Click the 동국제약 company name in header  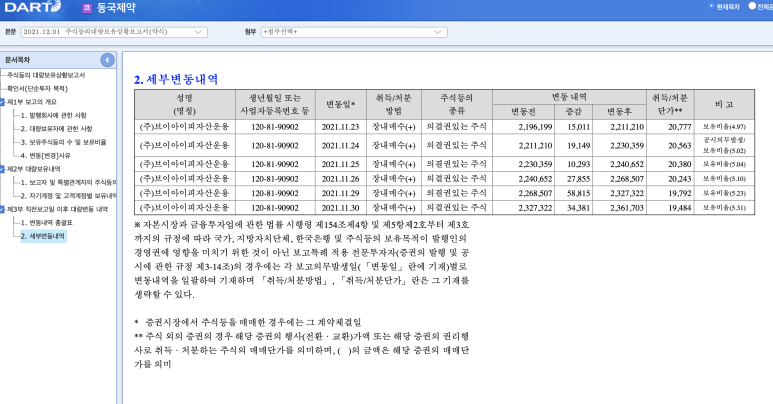pos(116,8)
